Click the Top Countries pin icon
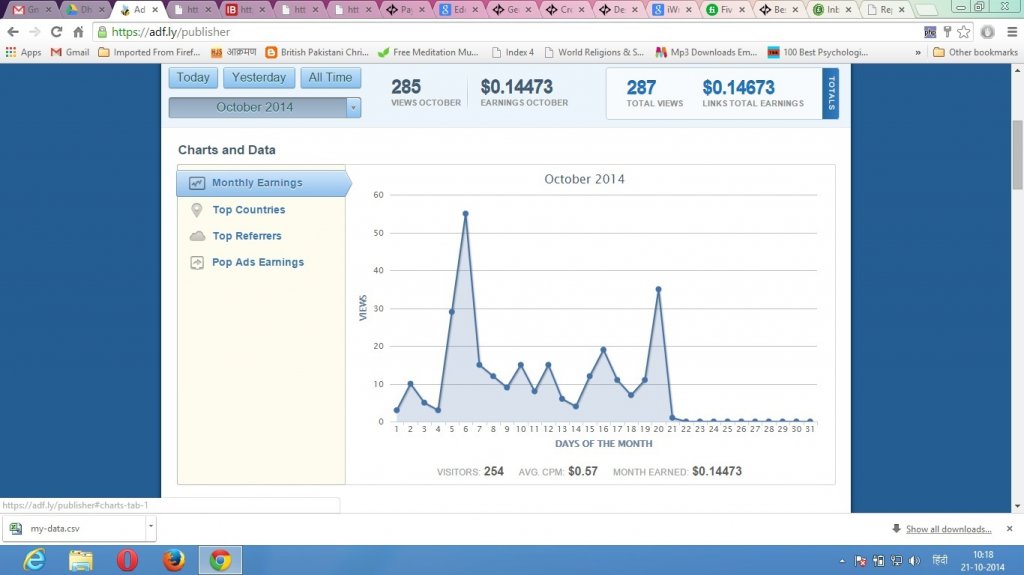This screenshot has width=1024, height=575. [x=196, y=210]
